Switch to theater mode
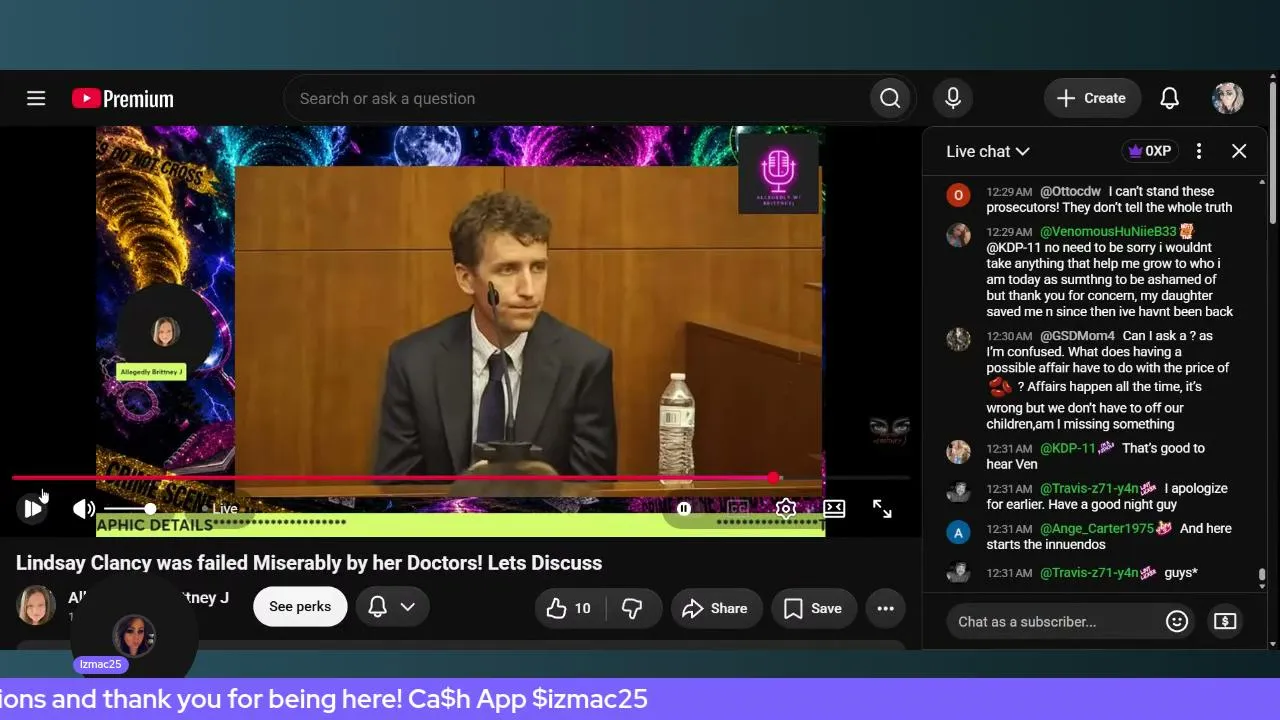The width and height of the screenshot is (1280, 720). (x=834, y=509)
